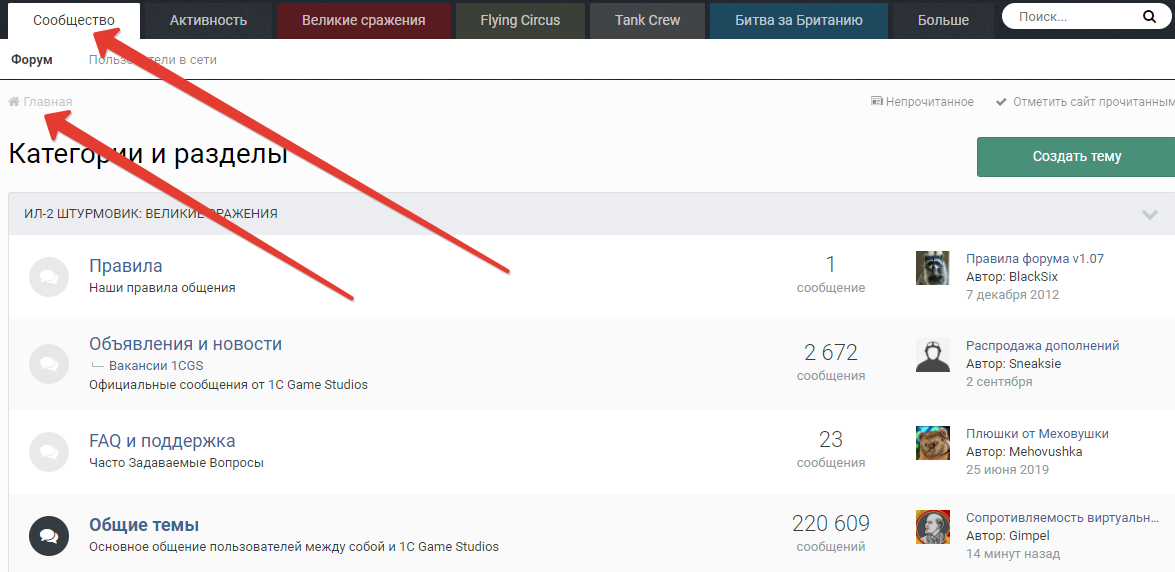This screenshot has height=572, width=1175.
Task: Click the search magnifier icon
Action: pyautogui.click(x=1149, y=17)
